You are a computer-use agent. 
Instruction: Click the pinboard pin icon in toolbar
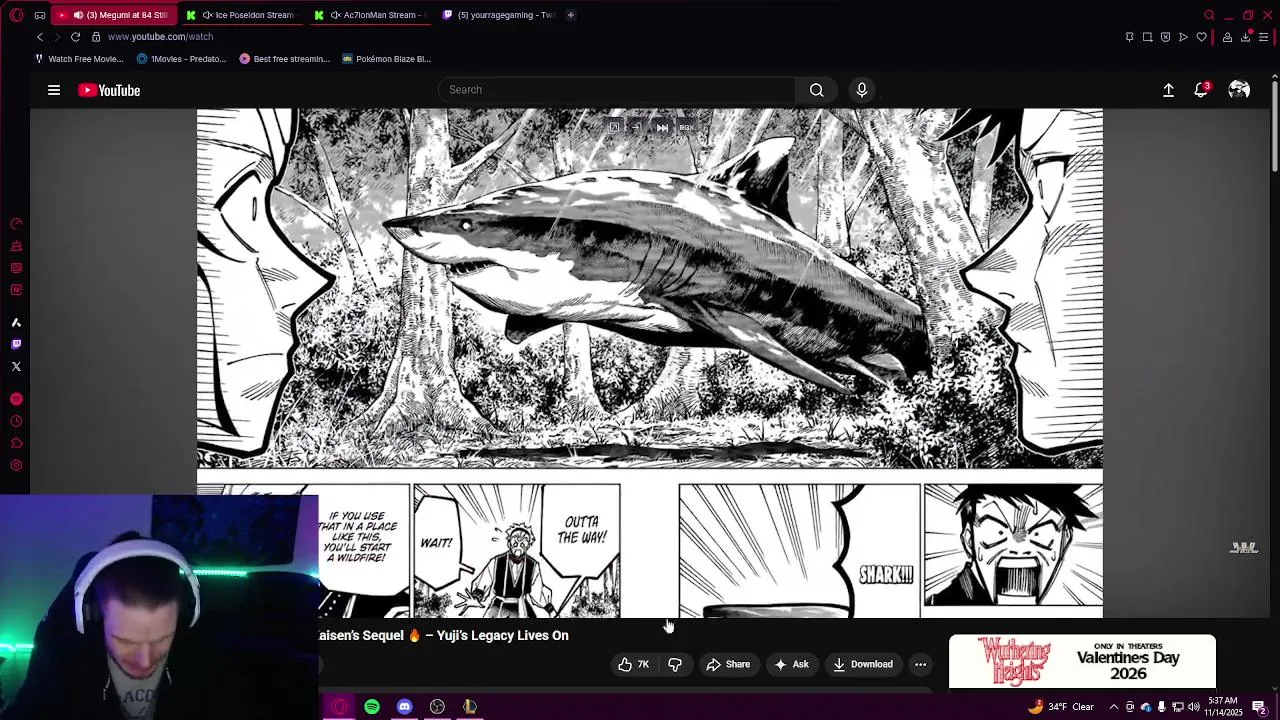coord(1129,37)
